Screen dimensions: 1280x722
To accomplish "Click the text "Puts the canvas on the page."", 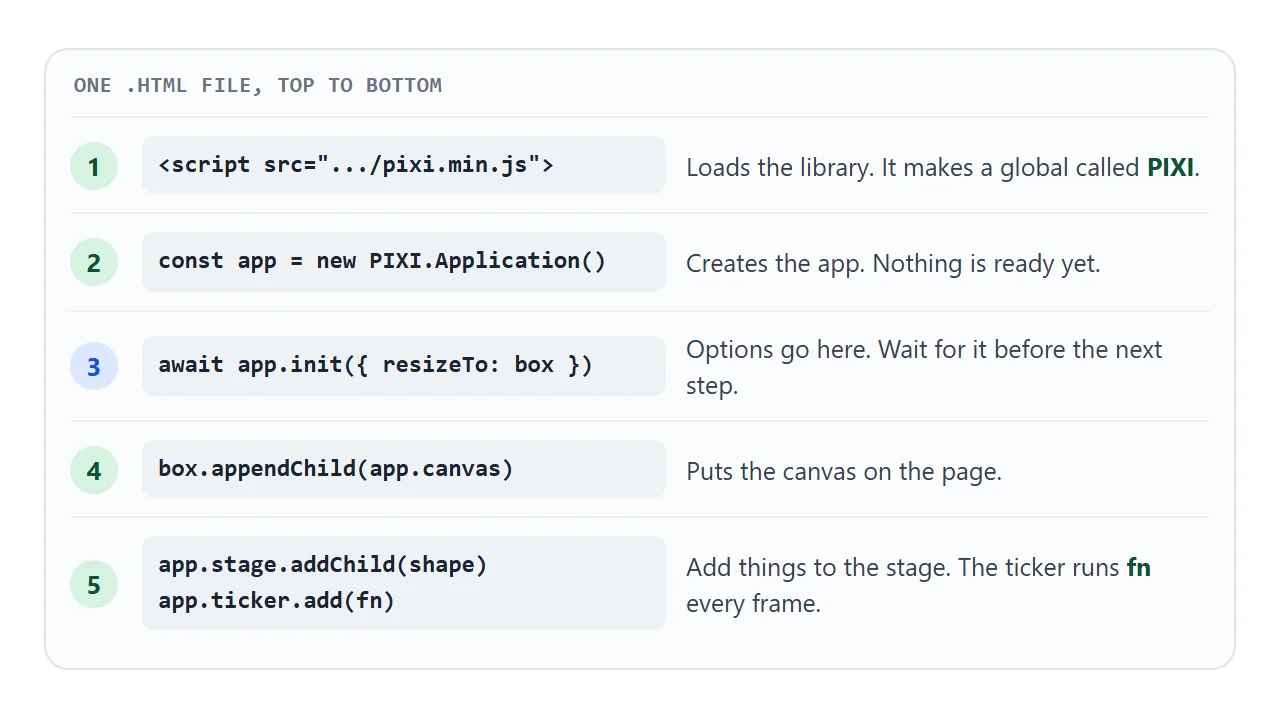I will pos(844,471).
